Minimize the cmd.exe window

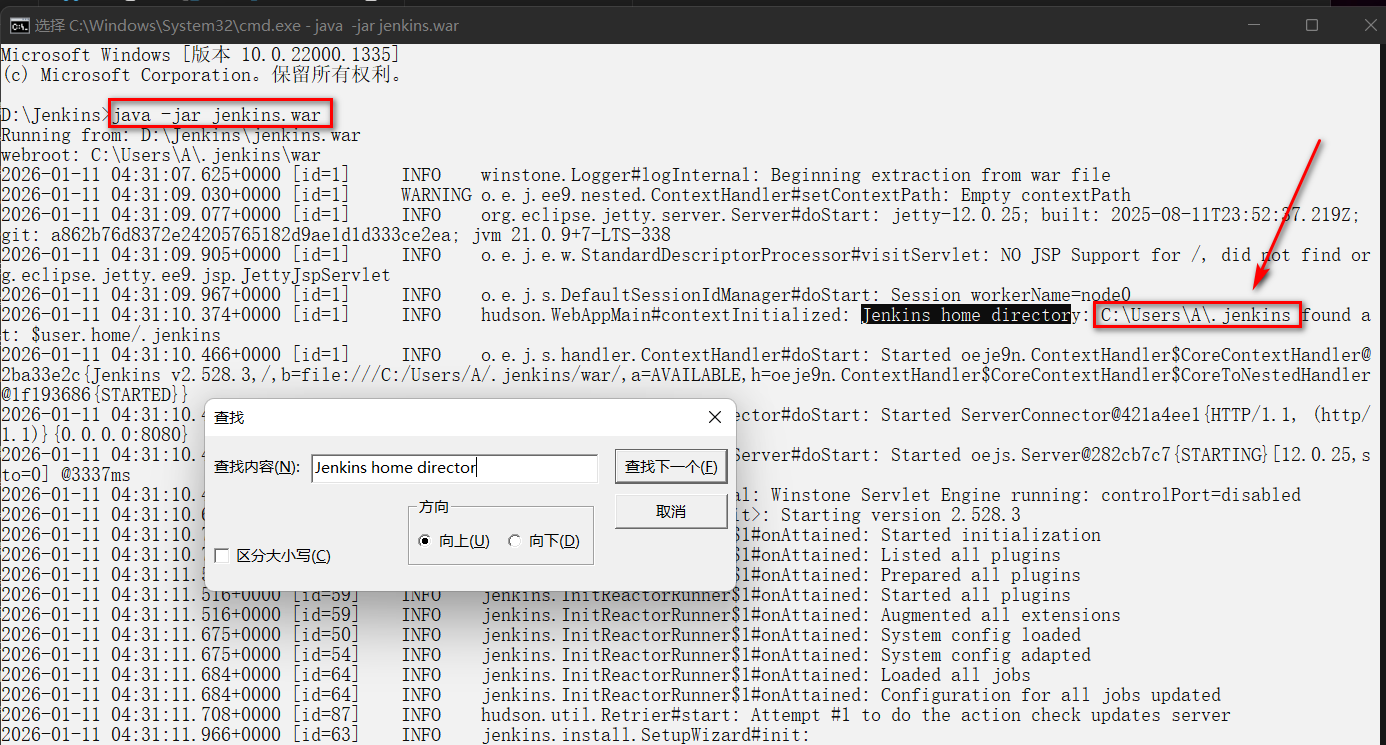[1253, 25]
